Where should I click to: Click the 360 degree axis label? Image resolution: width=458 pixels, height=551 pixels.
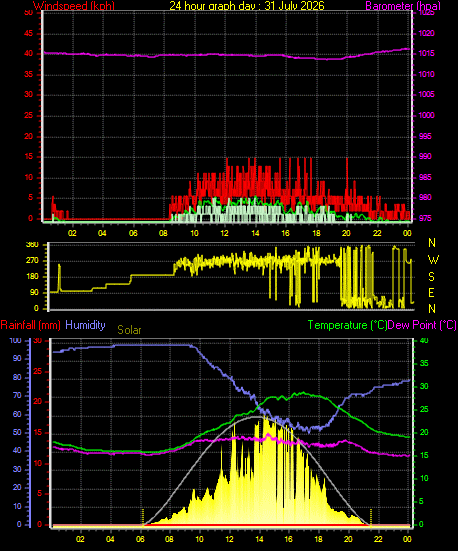32,245
